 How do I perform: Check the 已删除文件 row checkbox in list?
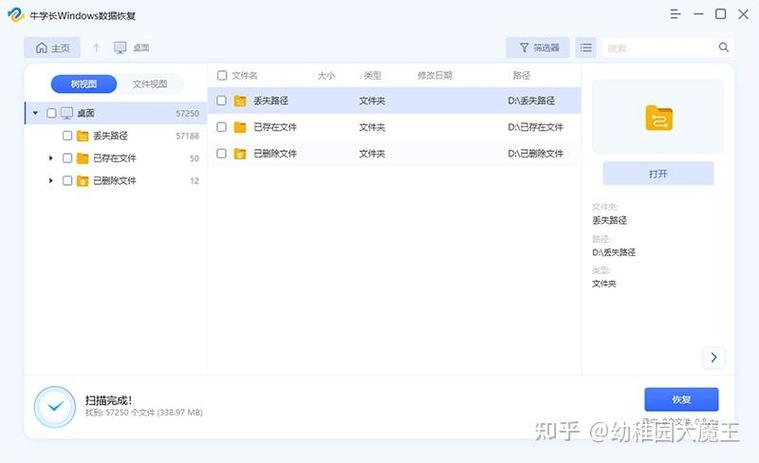[x=221, y=154]
